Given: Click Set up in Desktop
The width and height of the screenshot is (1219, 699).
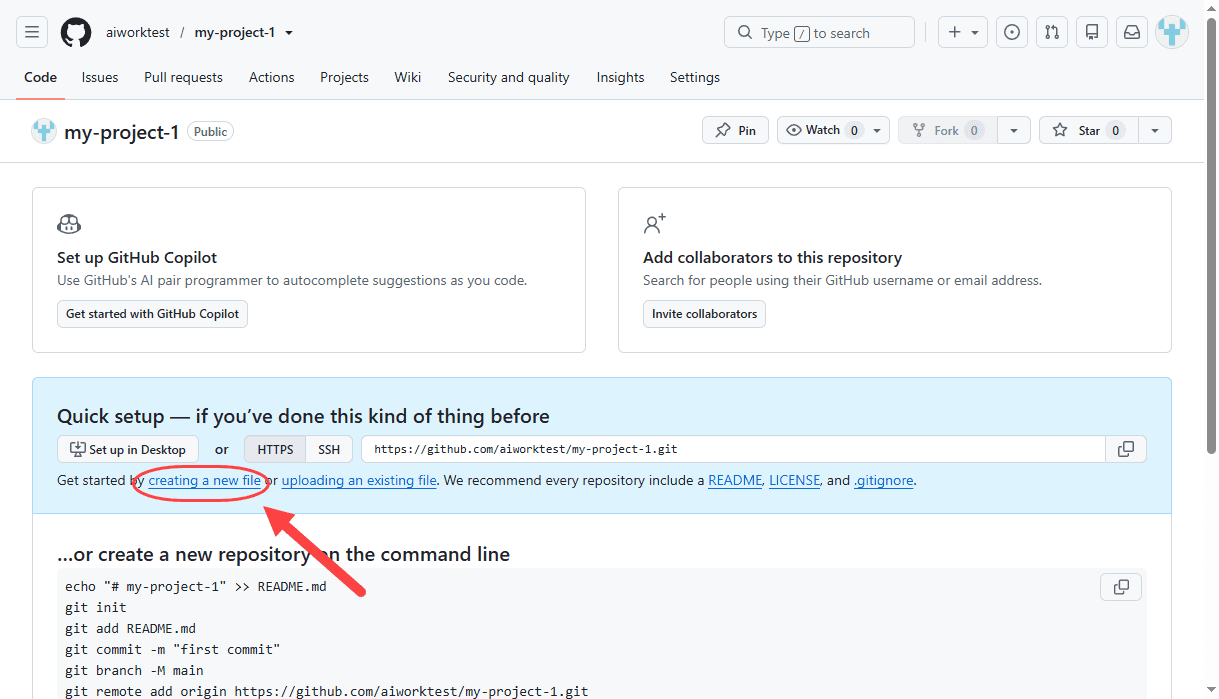Looking at the screenshot, I should [x=128, y=449].
